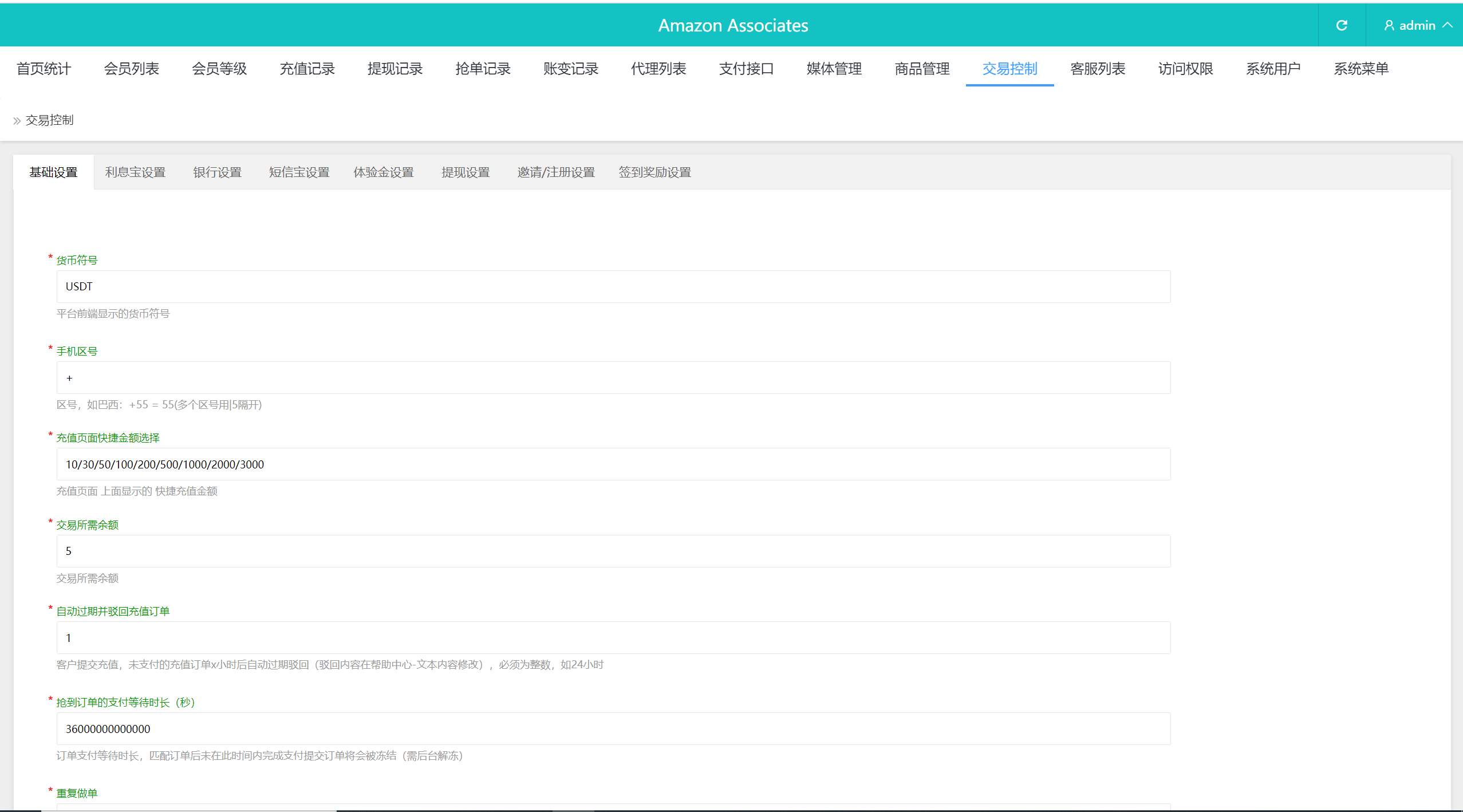Click the admin user icon
This screenshot has width=1463, height=812.
[x=1389, y=25]
